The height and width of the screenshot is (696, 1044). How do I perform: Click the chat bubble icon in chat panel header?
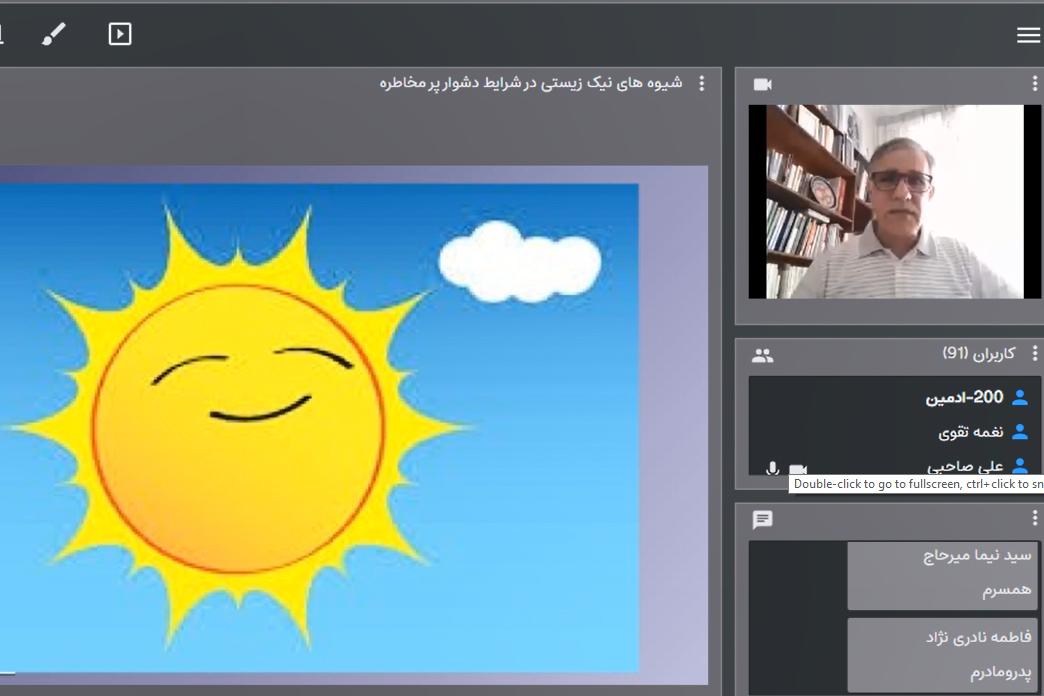763,520
